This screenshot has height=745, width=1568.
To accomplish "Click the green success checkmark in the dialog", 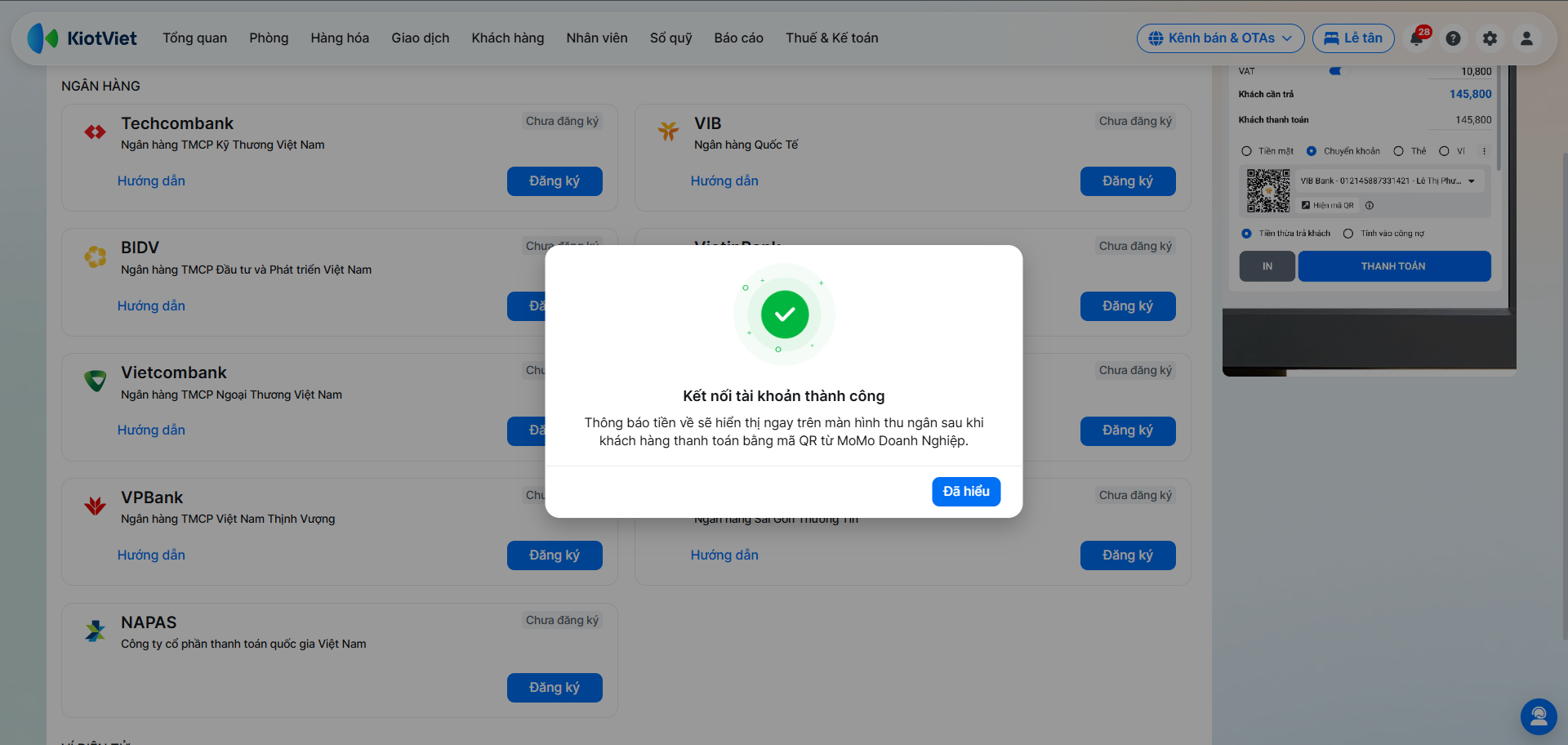I will 785,315.
